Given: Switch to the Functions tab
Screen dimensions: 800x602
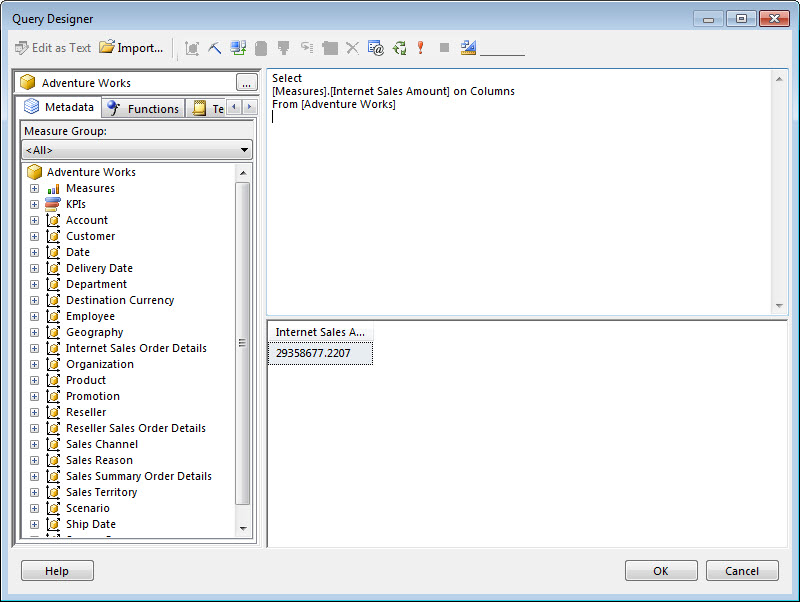Looking at the screenshot, I should click(143, 108).
